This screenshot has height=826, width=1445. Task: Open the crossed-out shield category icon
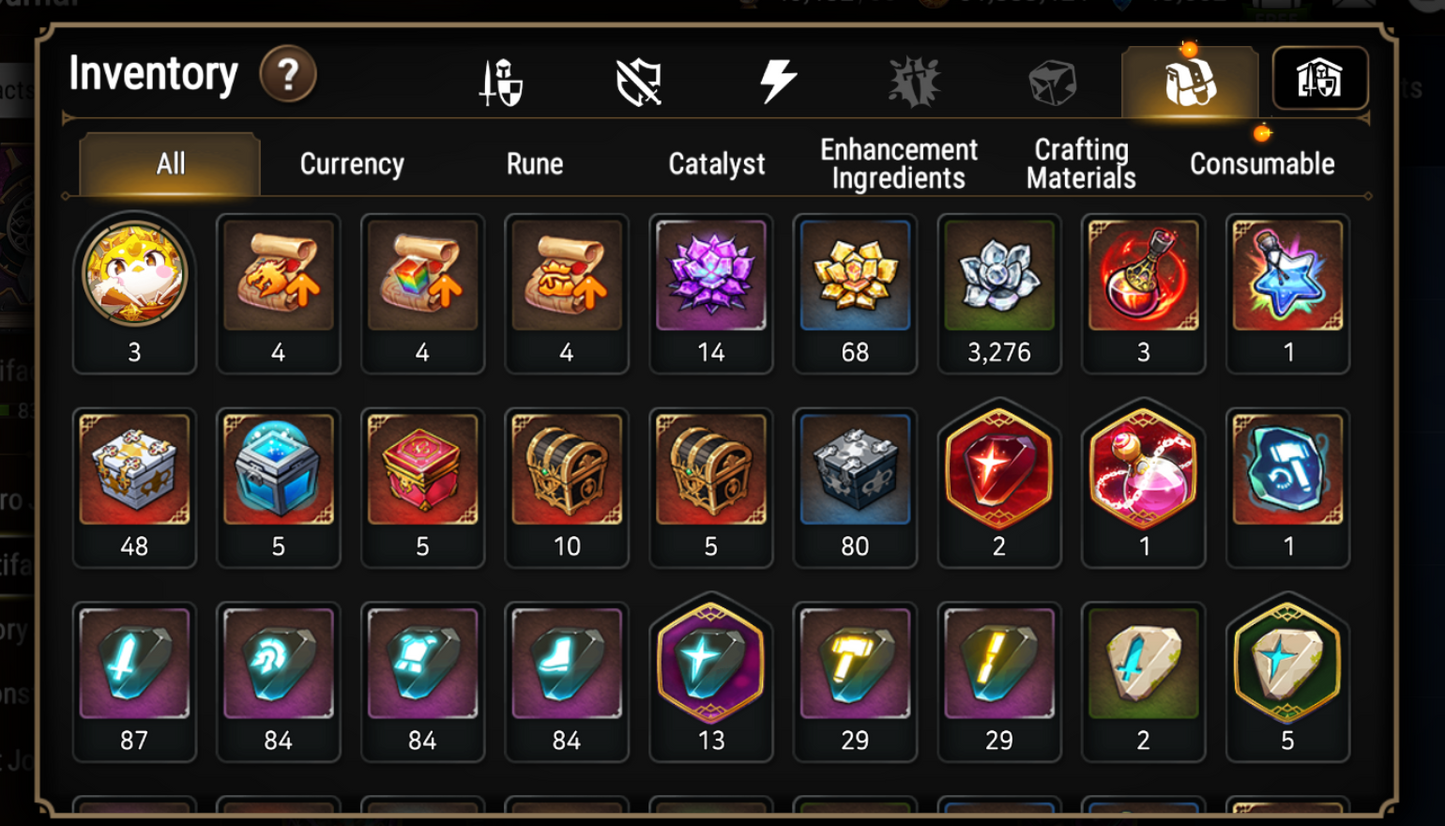pos(639,81)
